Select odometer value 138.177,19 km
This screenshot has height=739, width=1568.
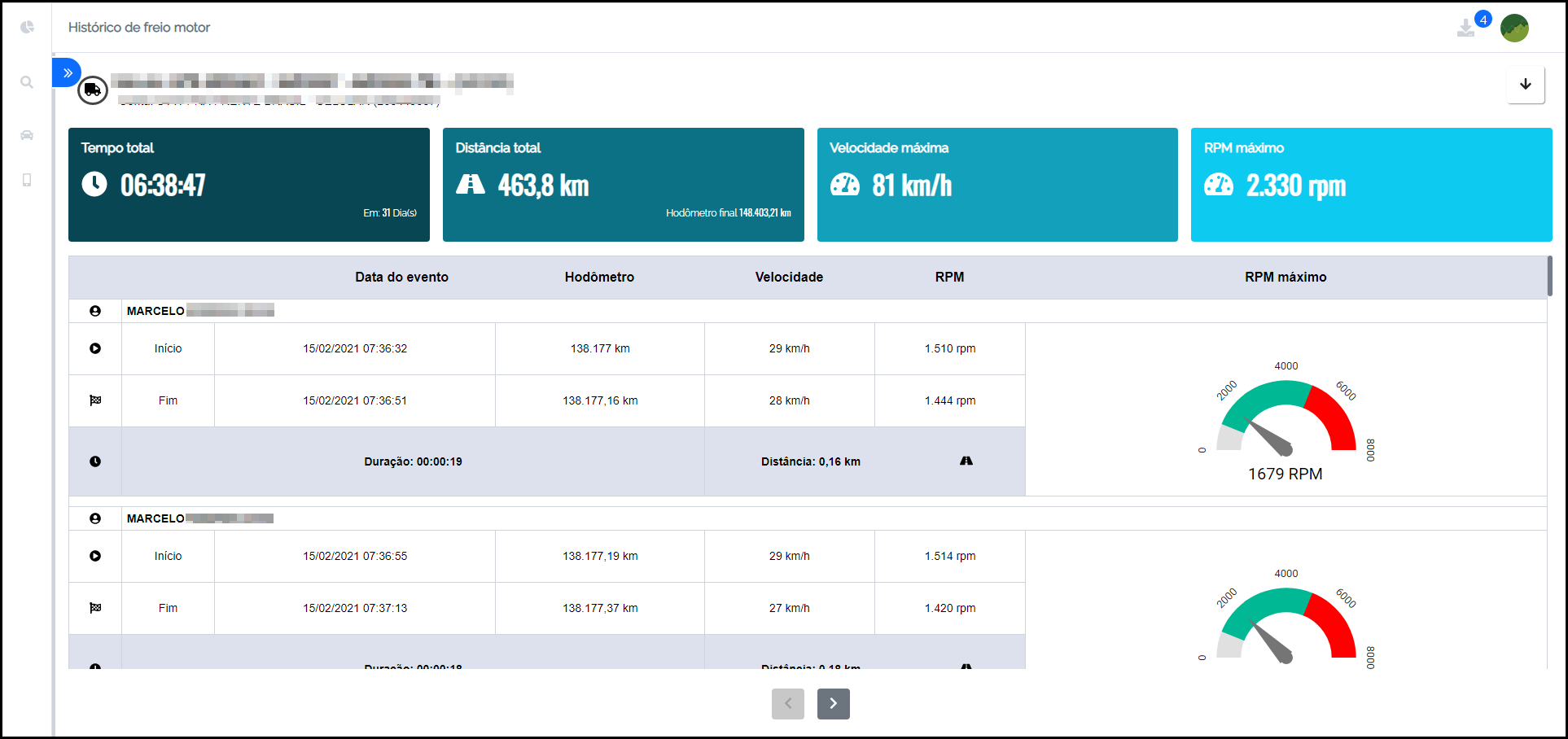600,556
